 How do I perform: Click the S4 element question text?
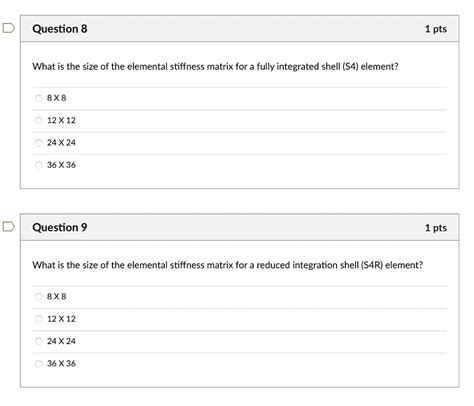pos(215,67)
